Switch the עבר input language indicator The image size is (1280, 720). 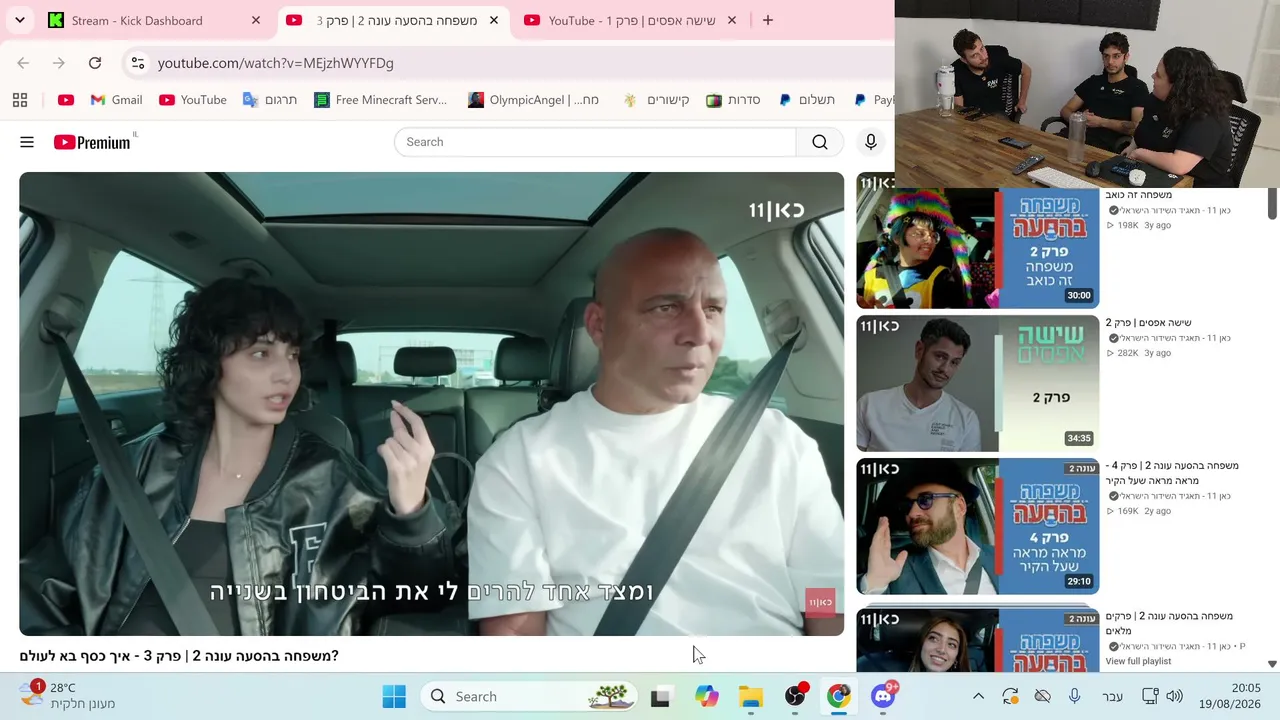1112,697
